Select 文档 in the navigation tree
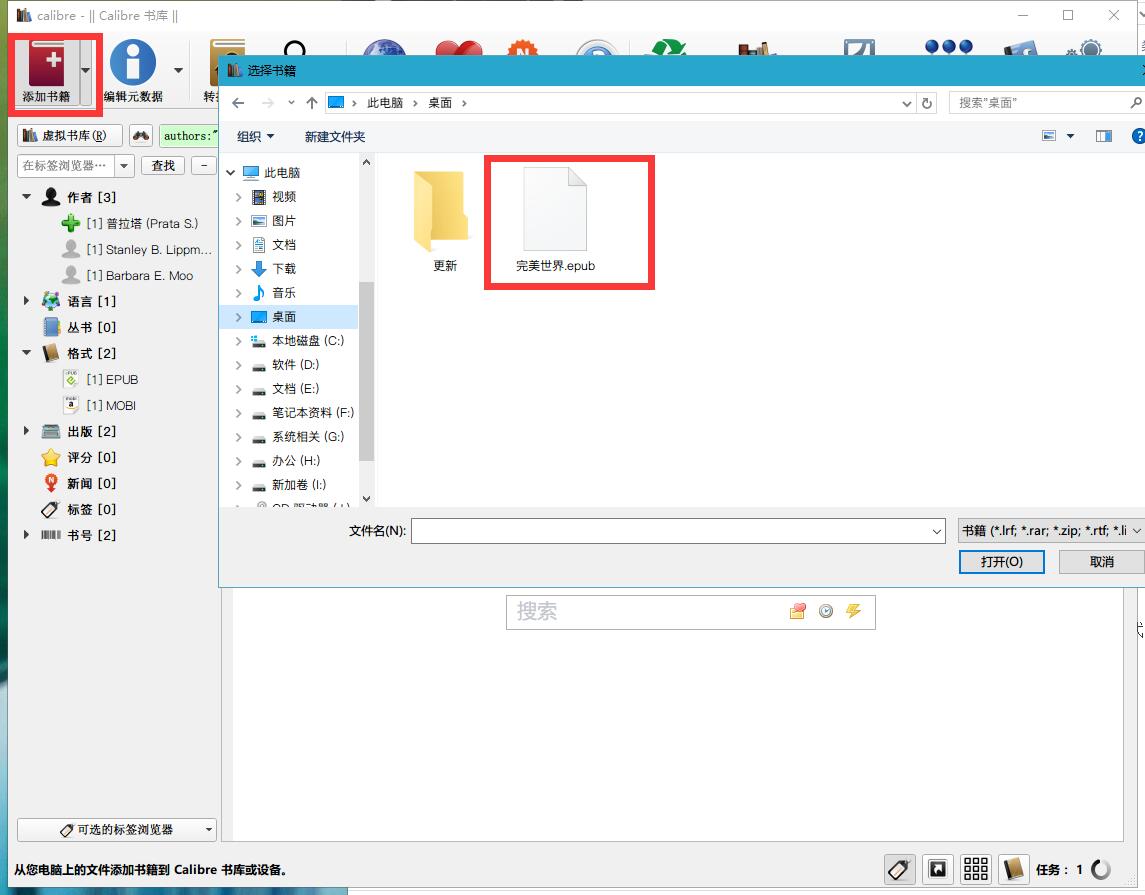This screenshot has height=895, width=1145. tap(283, 245)
